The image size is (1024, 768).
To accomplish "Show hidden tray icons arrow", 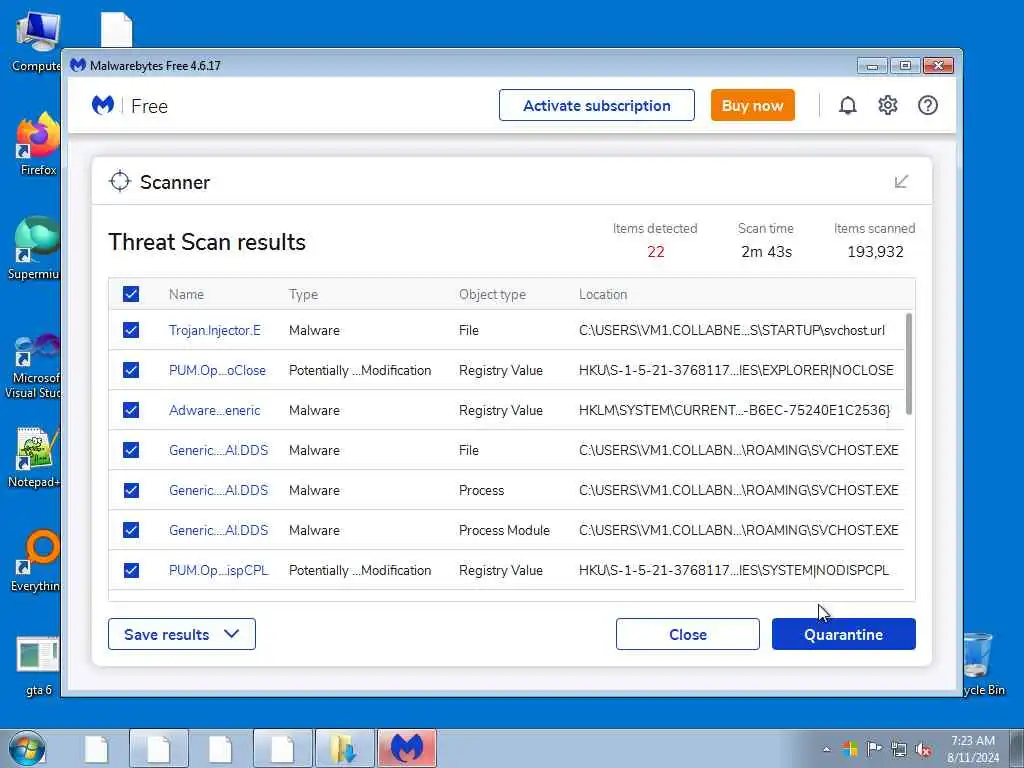I will tap(826, 749).
